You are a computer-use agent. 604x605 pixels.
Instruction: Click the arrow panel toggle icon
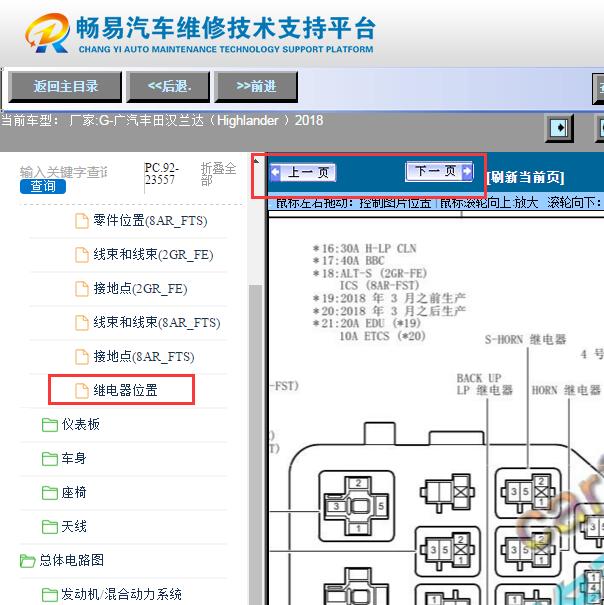coord(559,127)
